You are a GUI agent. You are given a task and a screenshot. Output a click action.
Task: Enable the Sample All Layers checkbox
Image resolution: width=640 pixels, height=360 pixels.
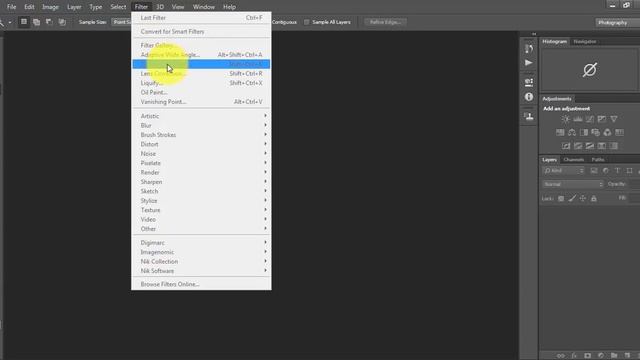pos(307,22)
